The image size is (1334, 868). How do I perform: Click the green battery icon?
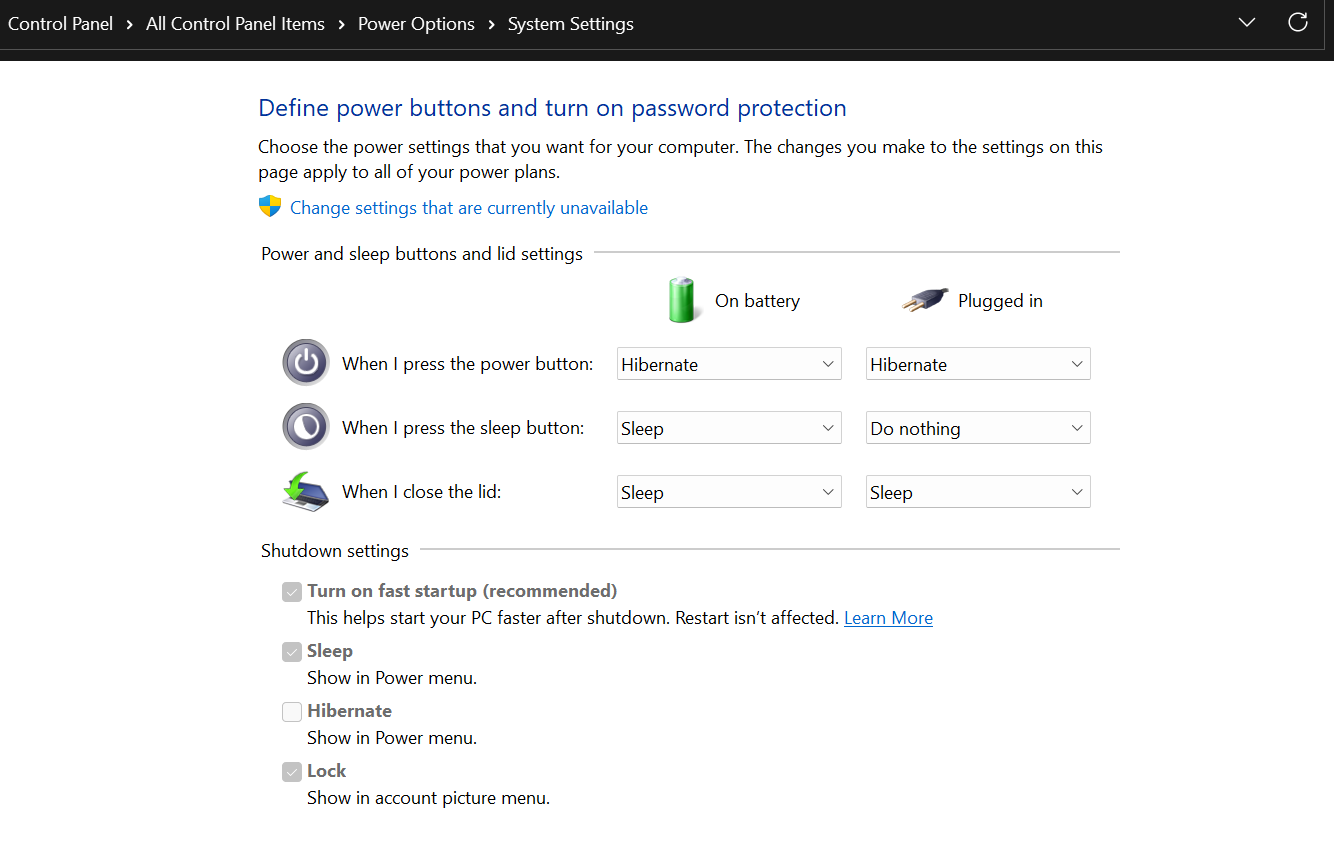pyautogui.click(x=681, y=300)
